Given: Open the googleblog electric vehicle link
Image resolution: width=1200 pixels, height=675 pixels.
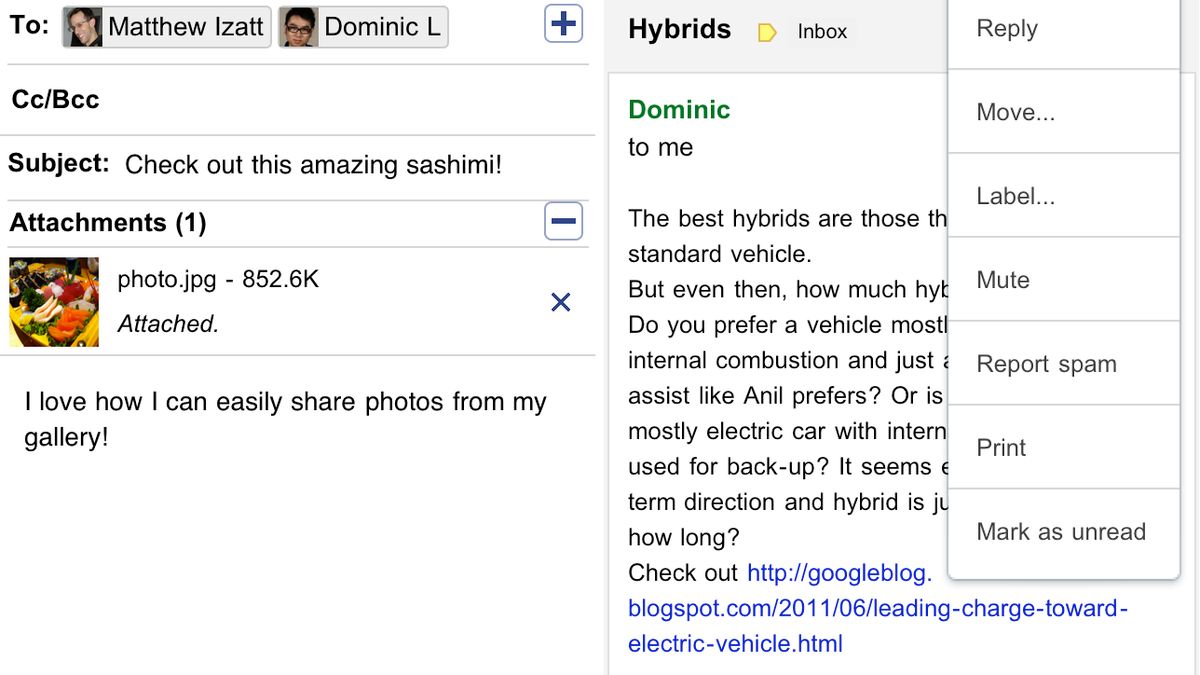Looking at the screenshot, I should 877,608.
